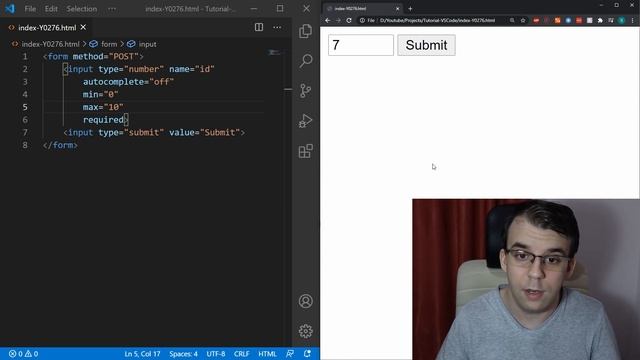Open a new browser tab

[x=410, y=9]
